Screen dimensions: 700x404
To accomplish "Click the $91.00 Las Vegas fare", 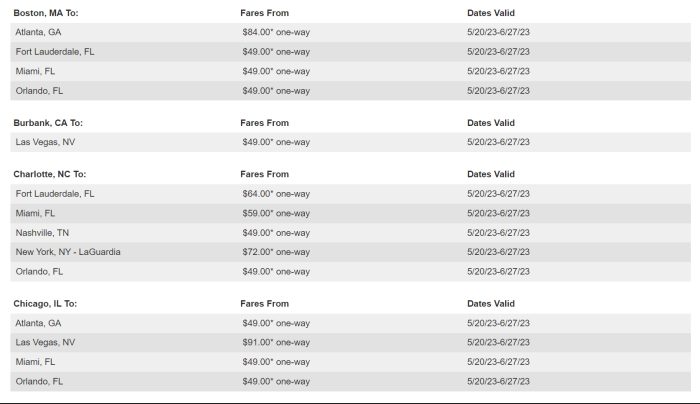I will [x=276, y=342].
